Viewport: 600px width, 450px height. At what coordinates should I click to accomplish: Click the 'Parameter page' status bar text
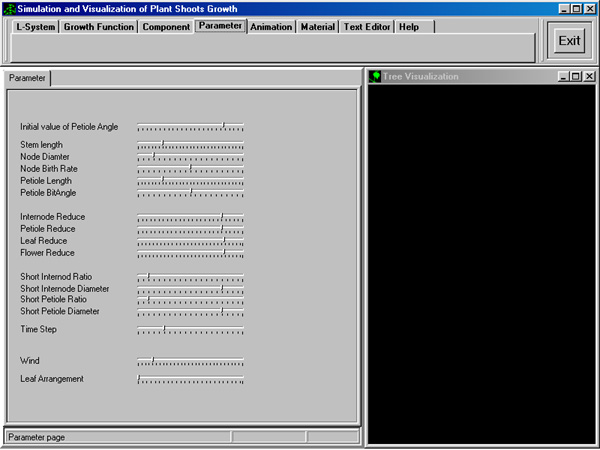(37, 437)
